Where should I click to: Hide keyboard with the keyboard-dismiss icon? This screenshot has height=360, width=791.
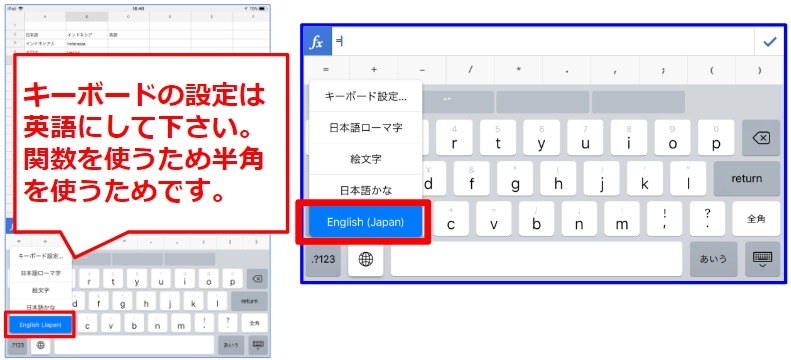tap(762, 259)
